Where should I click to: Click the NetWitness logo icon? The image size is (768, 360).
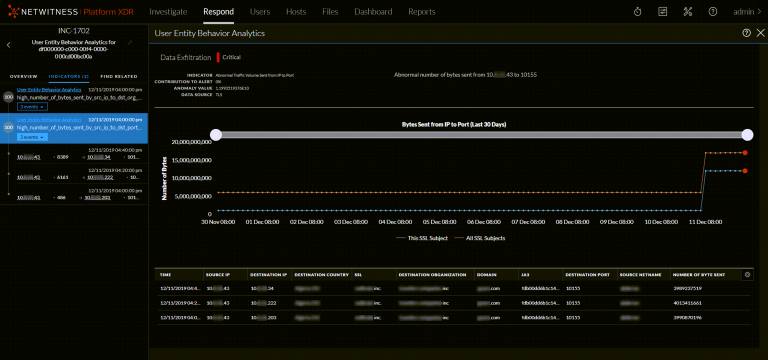coord(13,12)
